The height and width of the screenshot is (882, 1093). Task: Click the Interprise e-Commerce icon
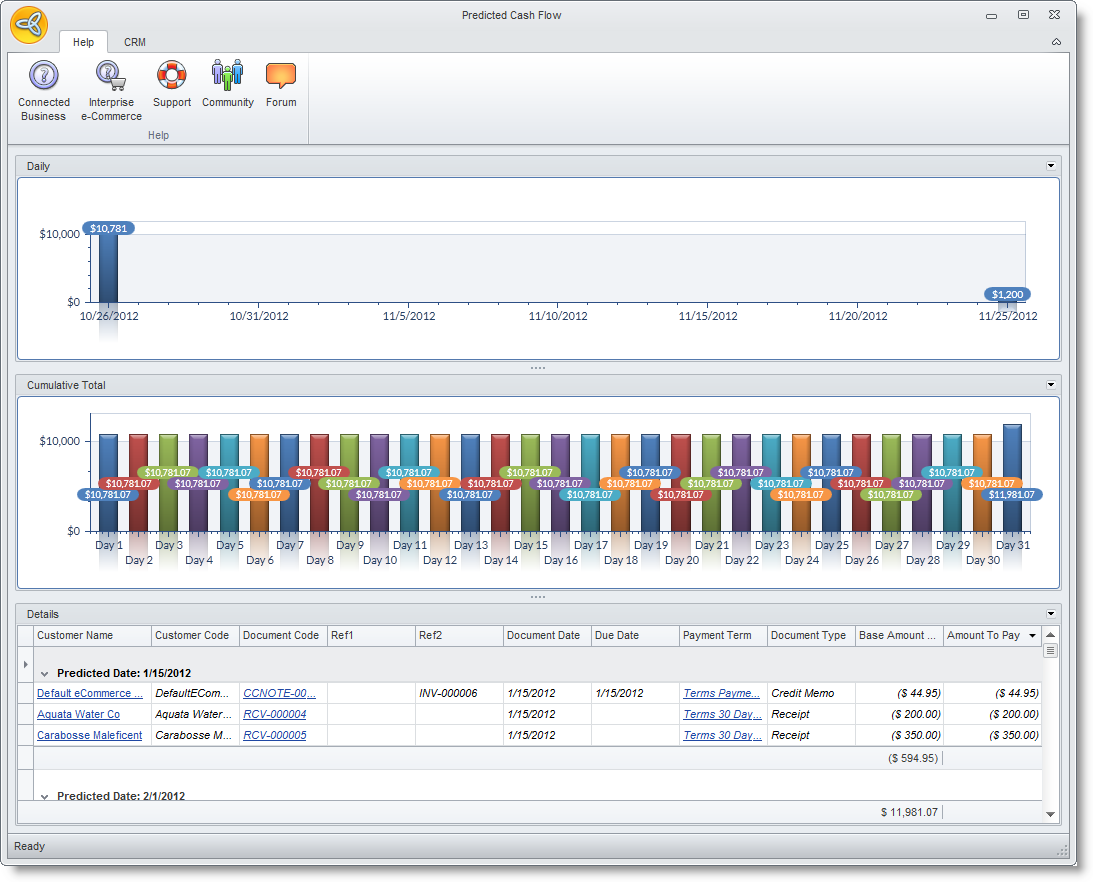[111, 76]
